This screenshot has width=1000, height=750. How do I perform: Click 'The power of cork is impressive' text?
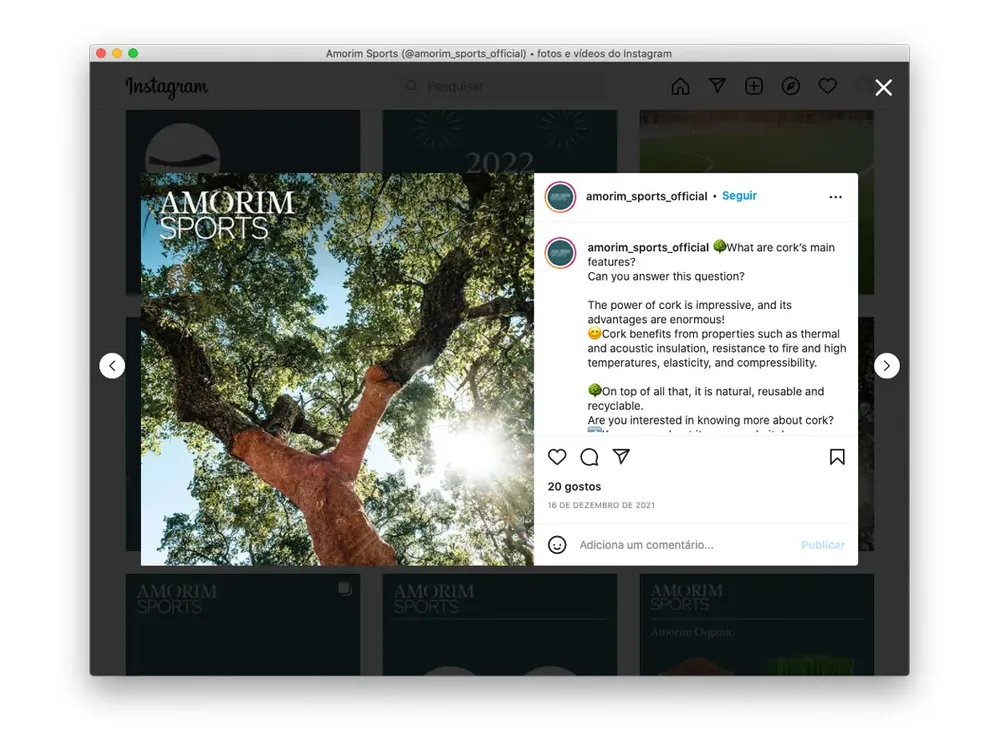click(x=669, y=305)
